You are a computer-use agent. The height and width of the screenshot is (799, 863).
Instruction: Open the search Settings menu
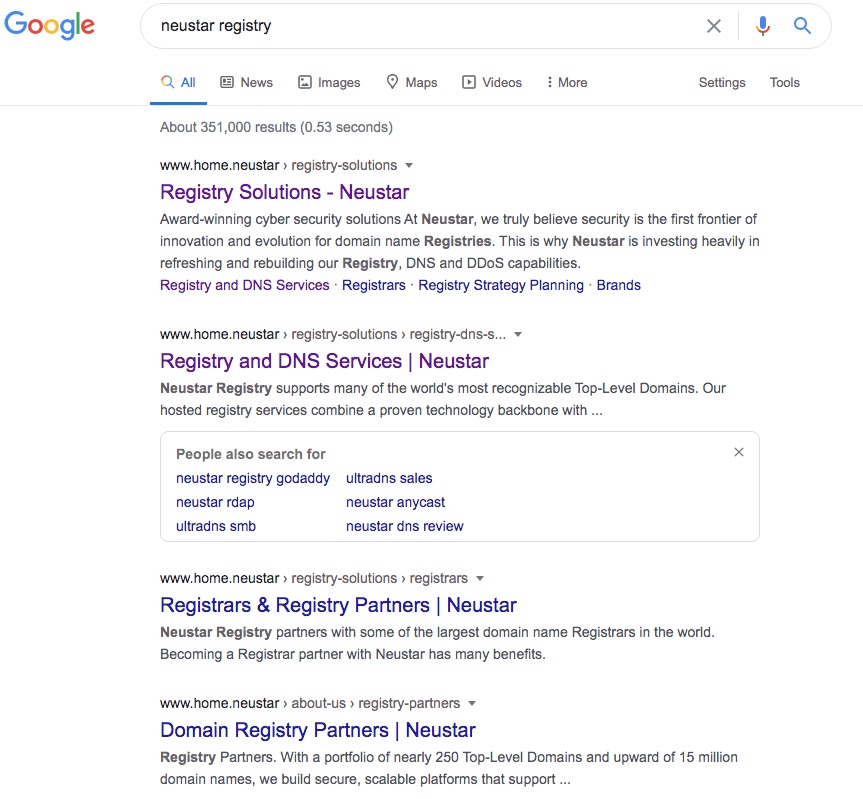pos(722,83)
